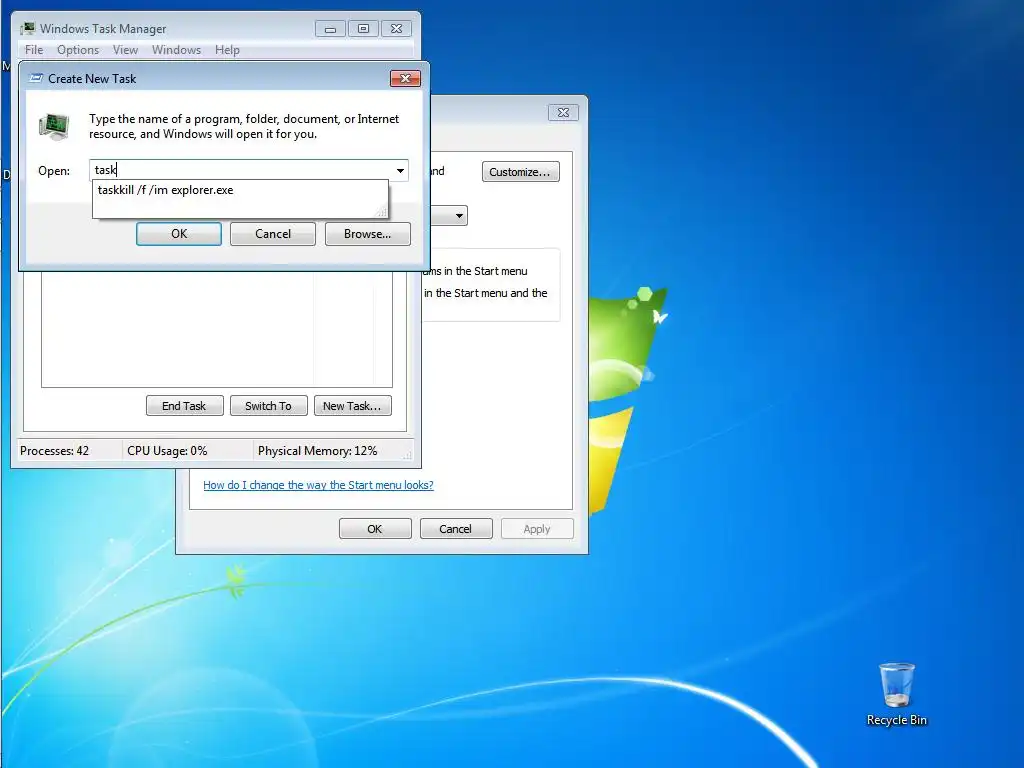Confirm Create New Task with OK
Image resolution: width=1024 pixels, height=768 pixels.
coord(179,234)
